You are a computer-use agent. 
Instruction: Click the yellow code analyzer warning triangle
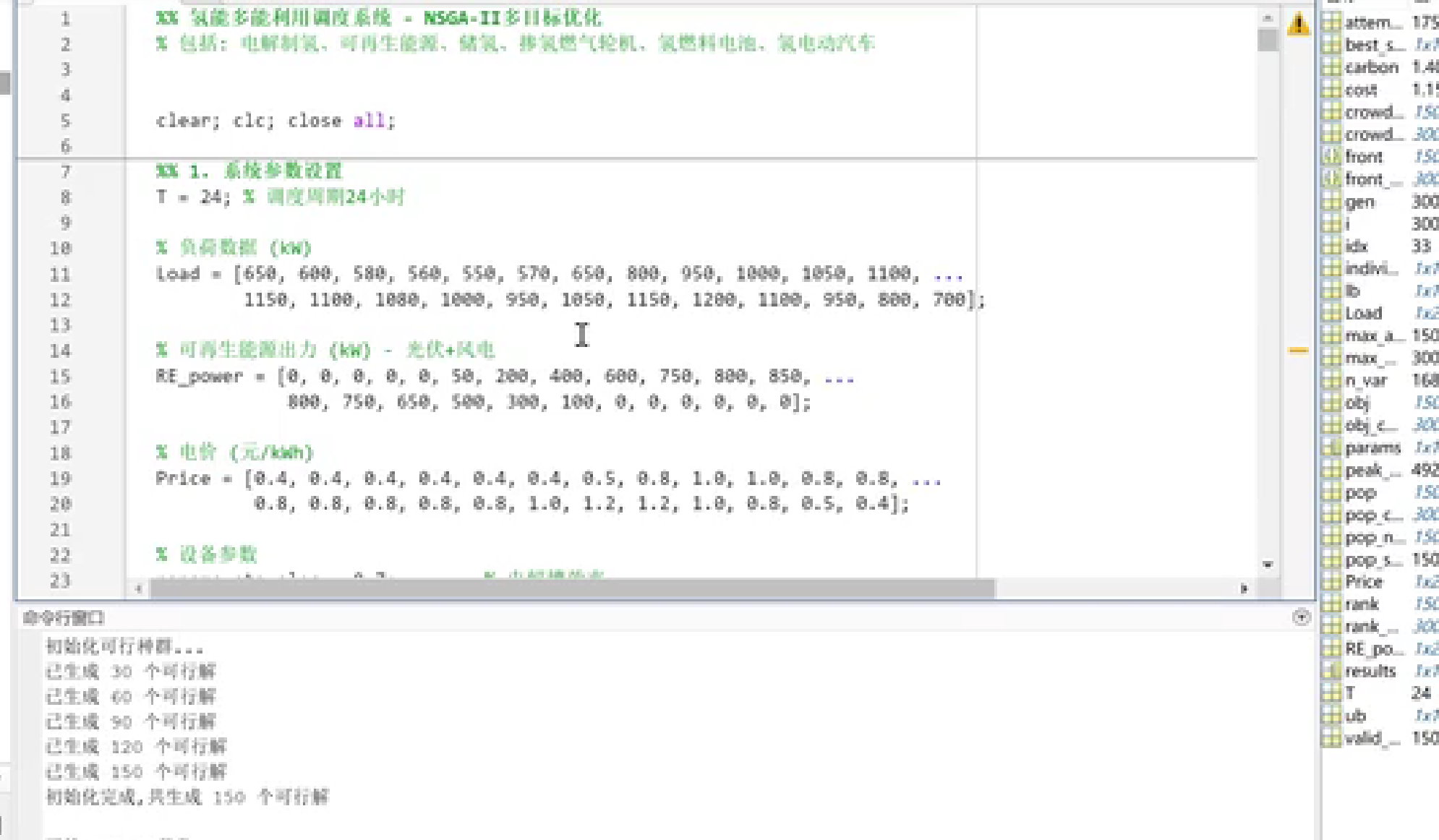click(x=1298, y=25)
